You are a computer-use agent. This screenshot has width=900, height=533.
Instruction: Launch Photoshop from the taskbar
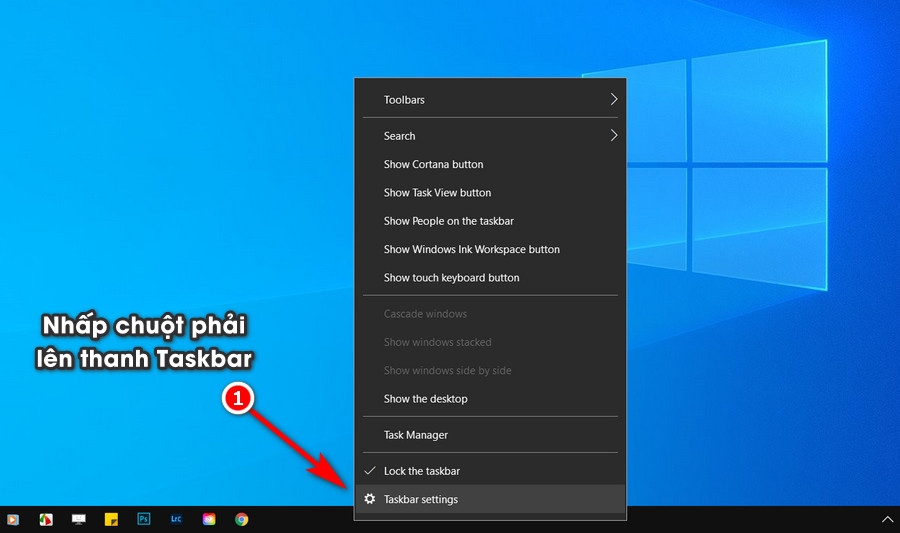point(144,519)
